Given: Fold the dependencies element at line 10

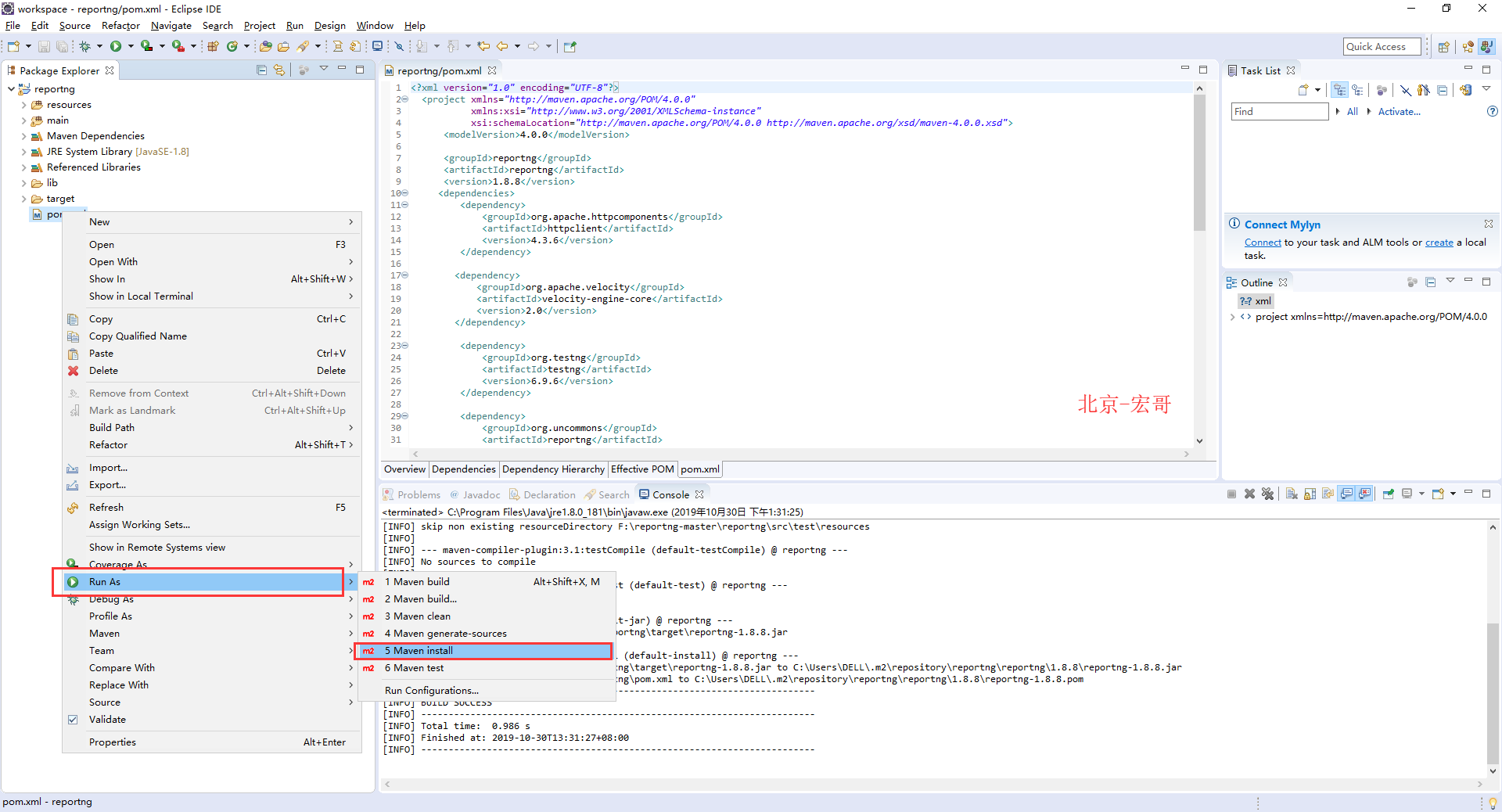Looking at the screenshot, I should (405, 193).
